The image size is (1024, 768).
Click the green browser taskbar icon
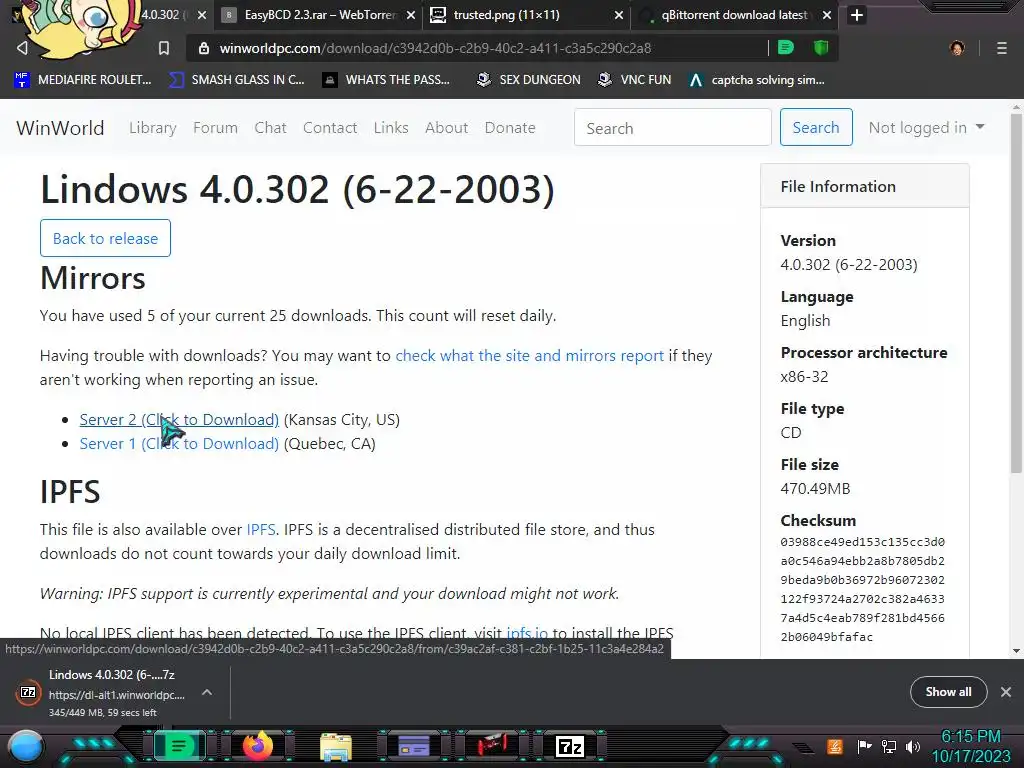[178, 746]
